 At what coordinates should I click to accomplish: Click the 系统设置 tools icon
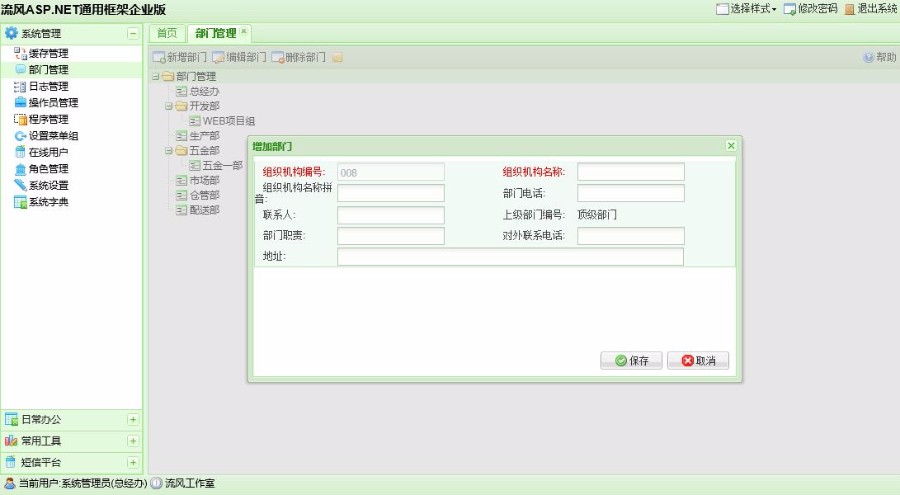(20, 185)
